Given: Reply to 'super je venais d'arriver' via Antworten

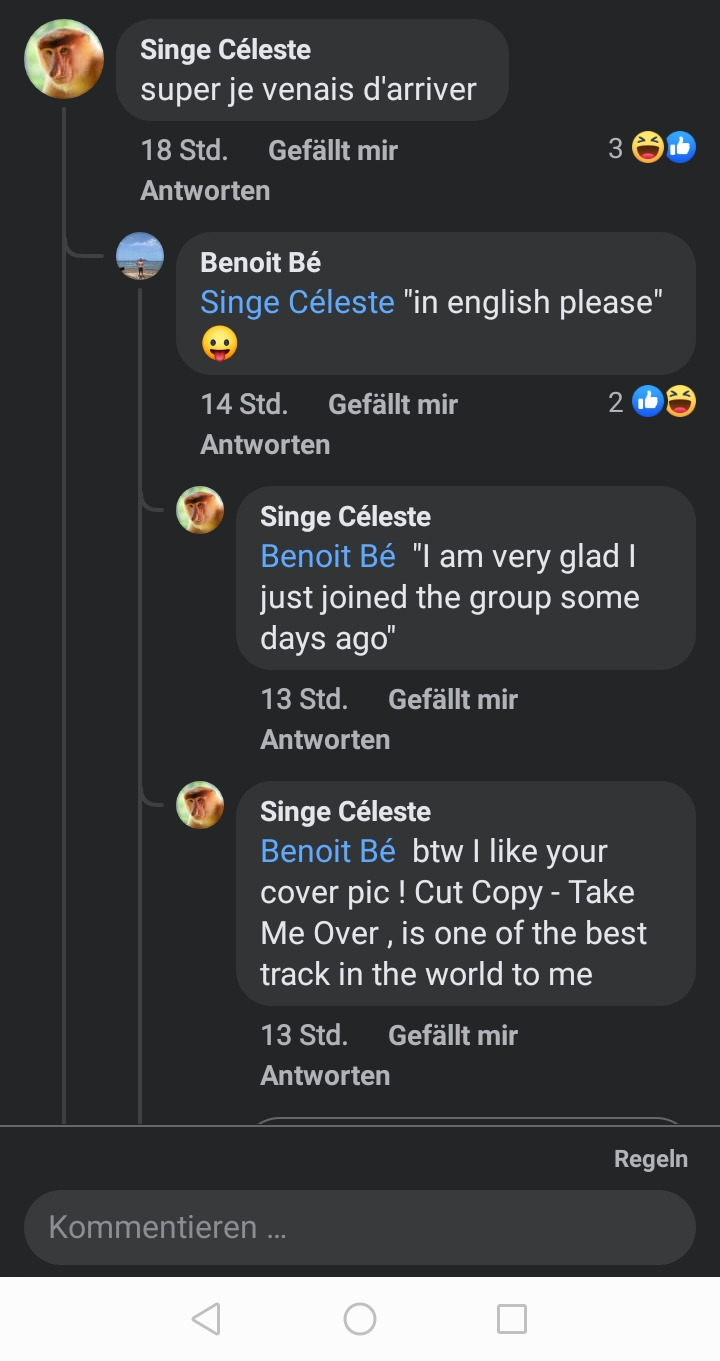Looking at the screenshot, I should [x=205, y=191].
